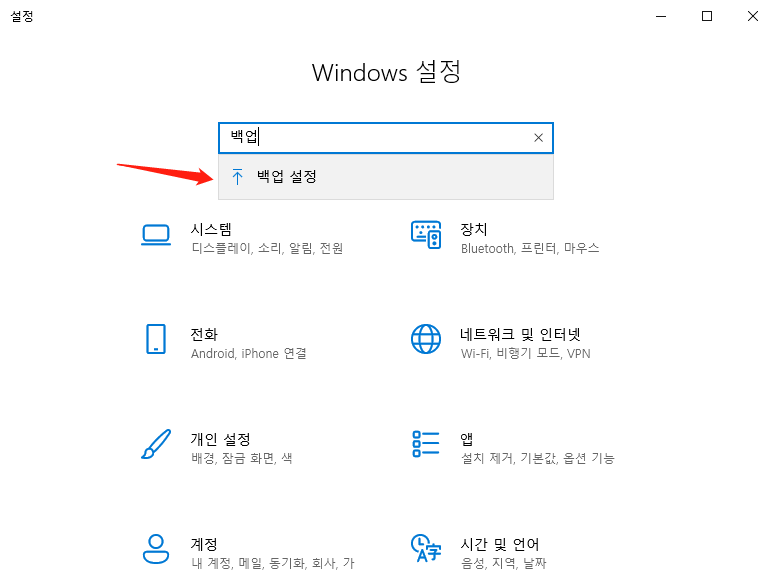Click the Windows 설정 heading
Viewport: 771px width, 573px height.
386,72
